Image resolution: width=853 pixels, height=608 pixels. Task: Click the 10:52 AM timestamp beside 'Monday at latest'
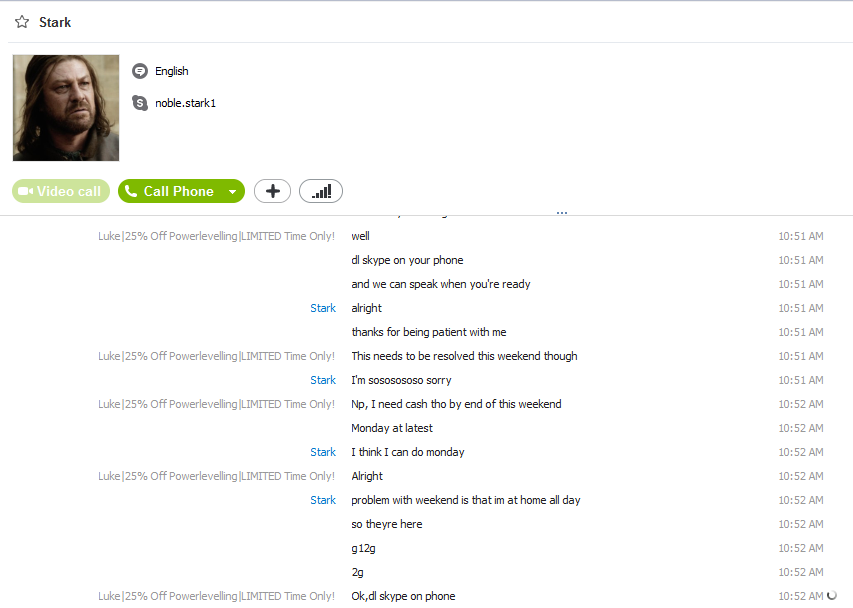point(801,429)
